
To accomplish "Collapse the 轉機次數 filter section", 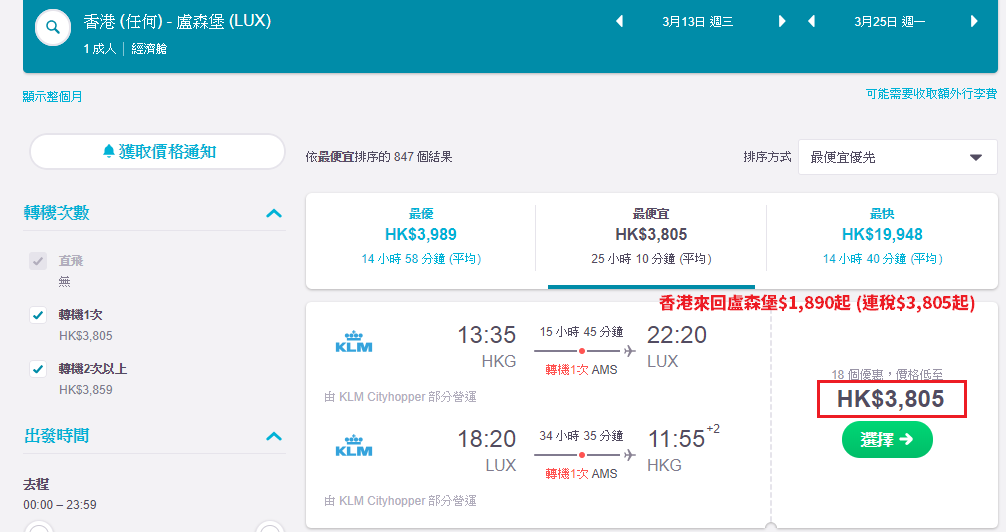I will coord(274,213).
